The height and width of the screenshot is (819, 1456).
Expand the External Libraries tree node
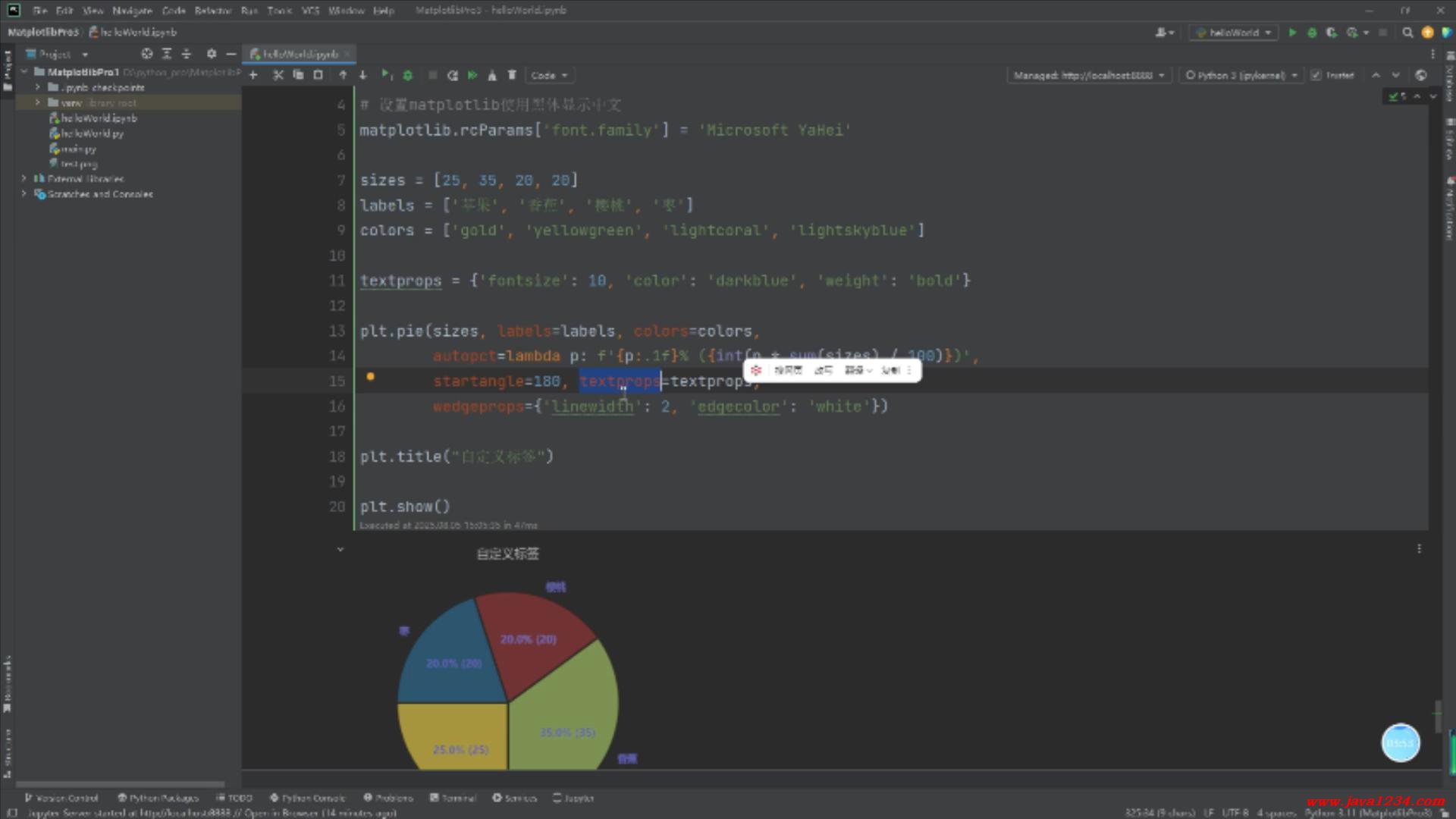[24, 179]
